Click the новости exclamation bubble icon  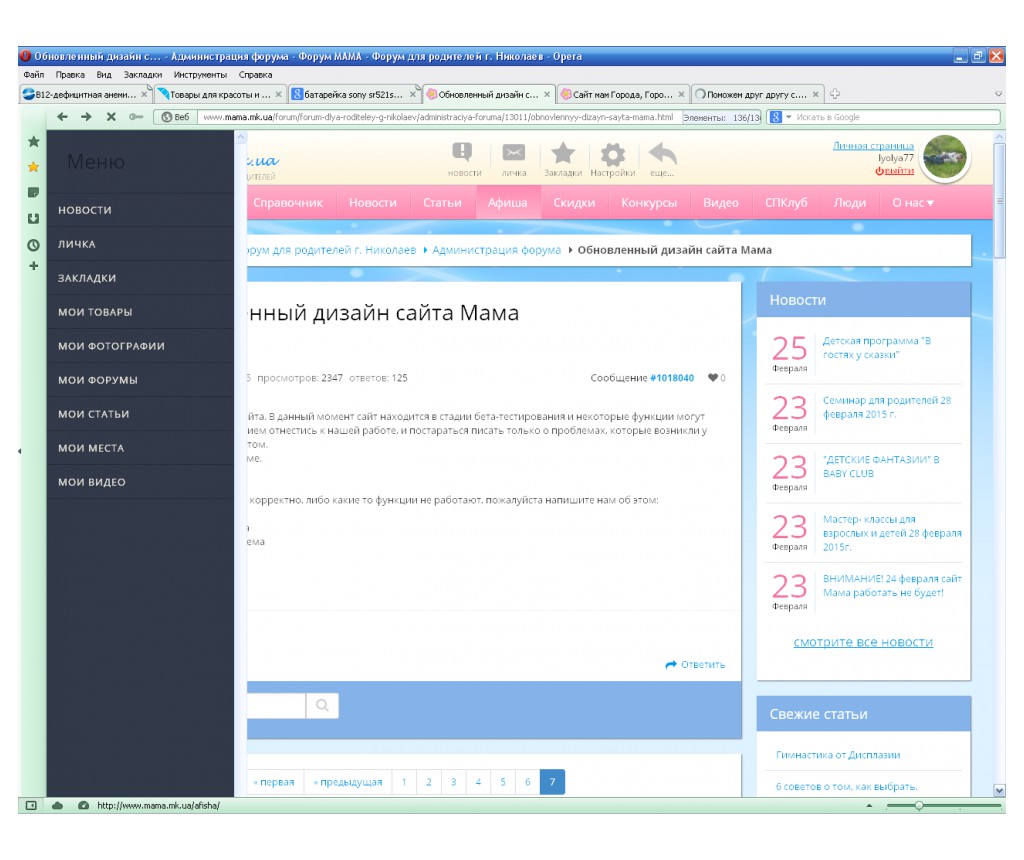point(463,153)
